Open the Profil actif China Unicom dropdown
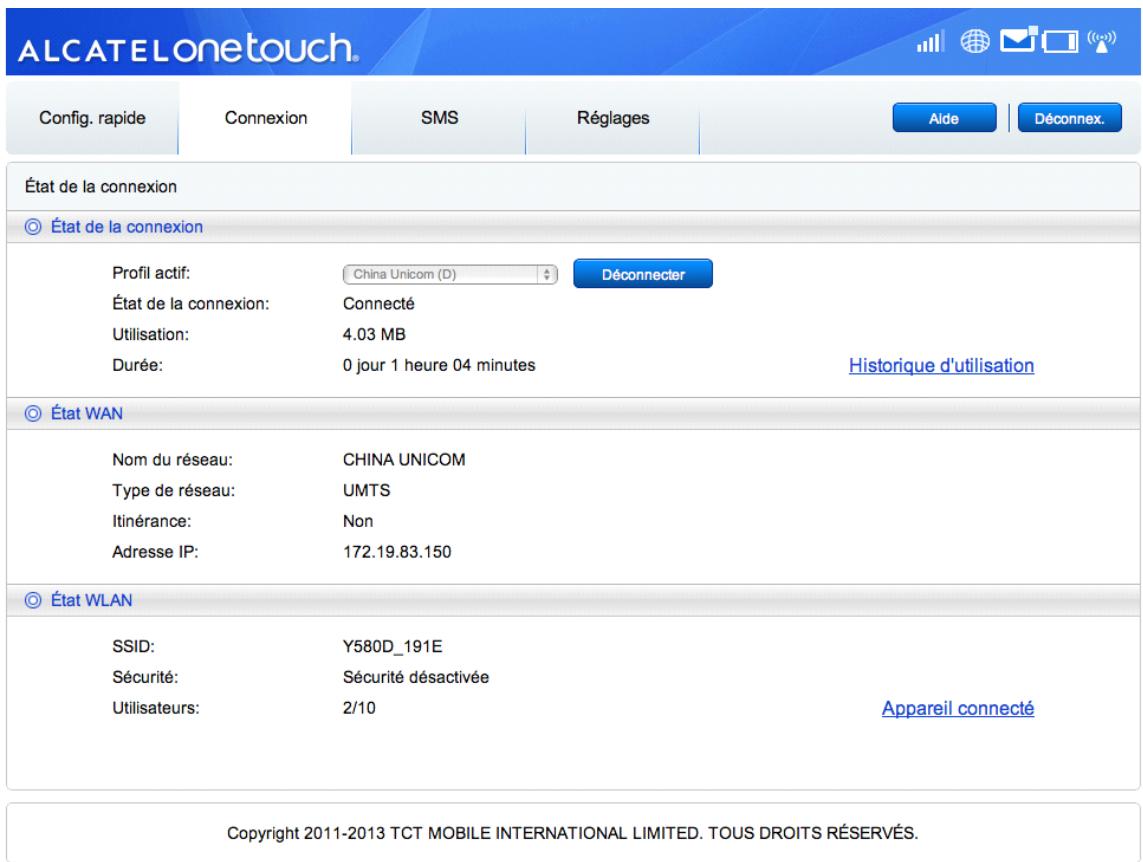The height and width of the screenshot is (862, 1143). [x=450, y=274]
